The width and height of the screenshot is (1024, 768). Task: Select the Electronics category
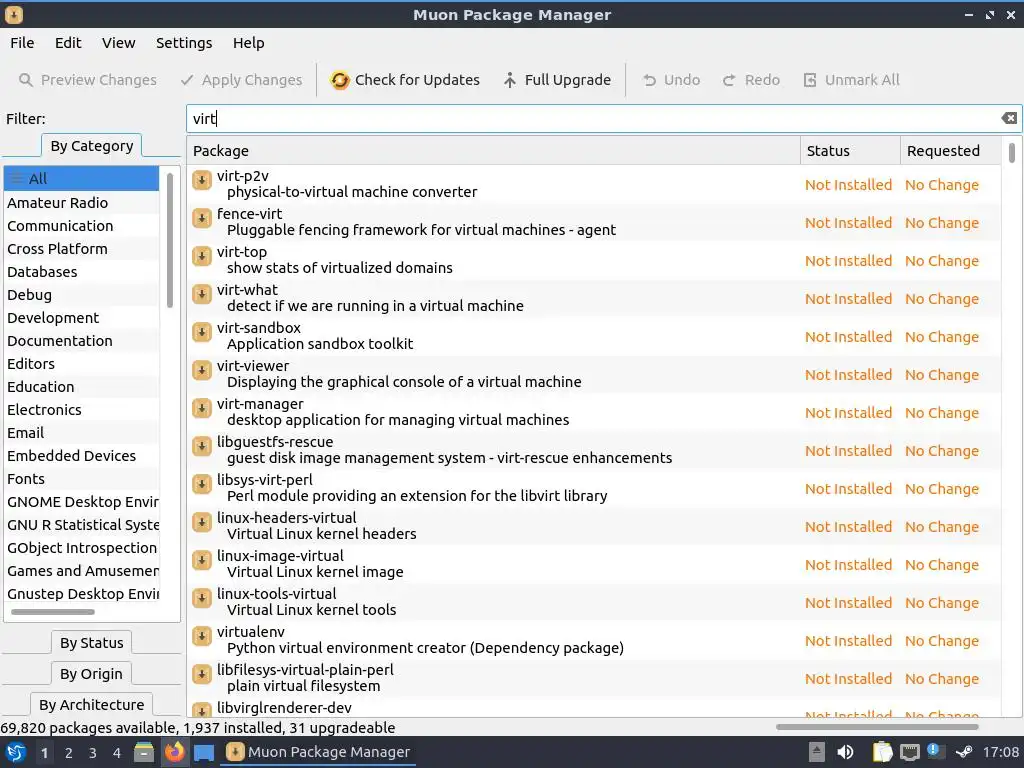[81, 410]
